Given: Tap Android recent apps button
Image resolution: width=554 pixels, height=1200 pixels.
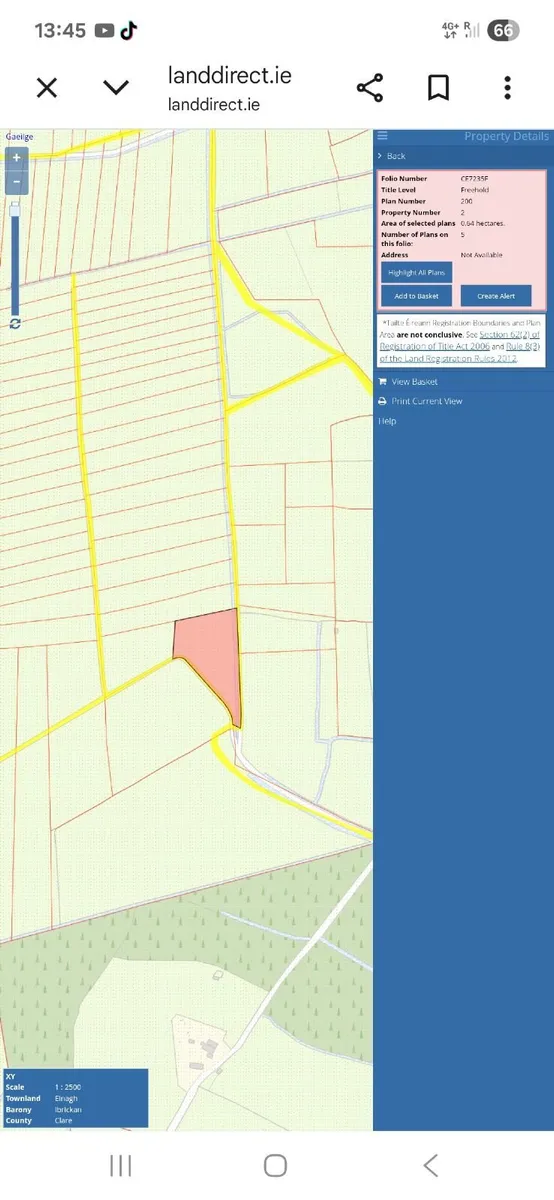Looking at the screenshot, I should pyautogui.click(x=120, y=1165).
